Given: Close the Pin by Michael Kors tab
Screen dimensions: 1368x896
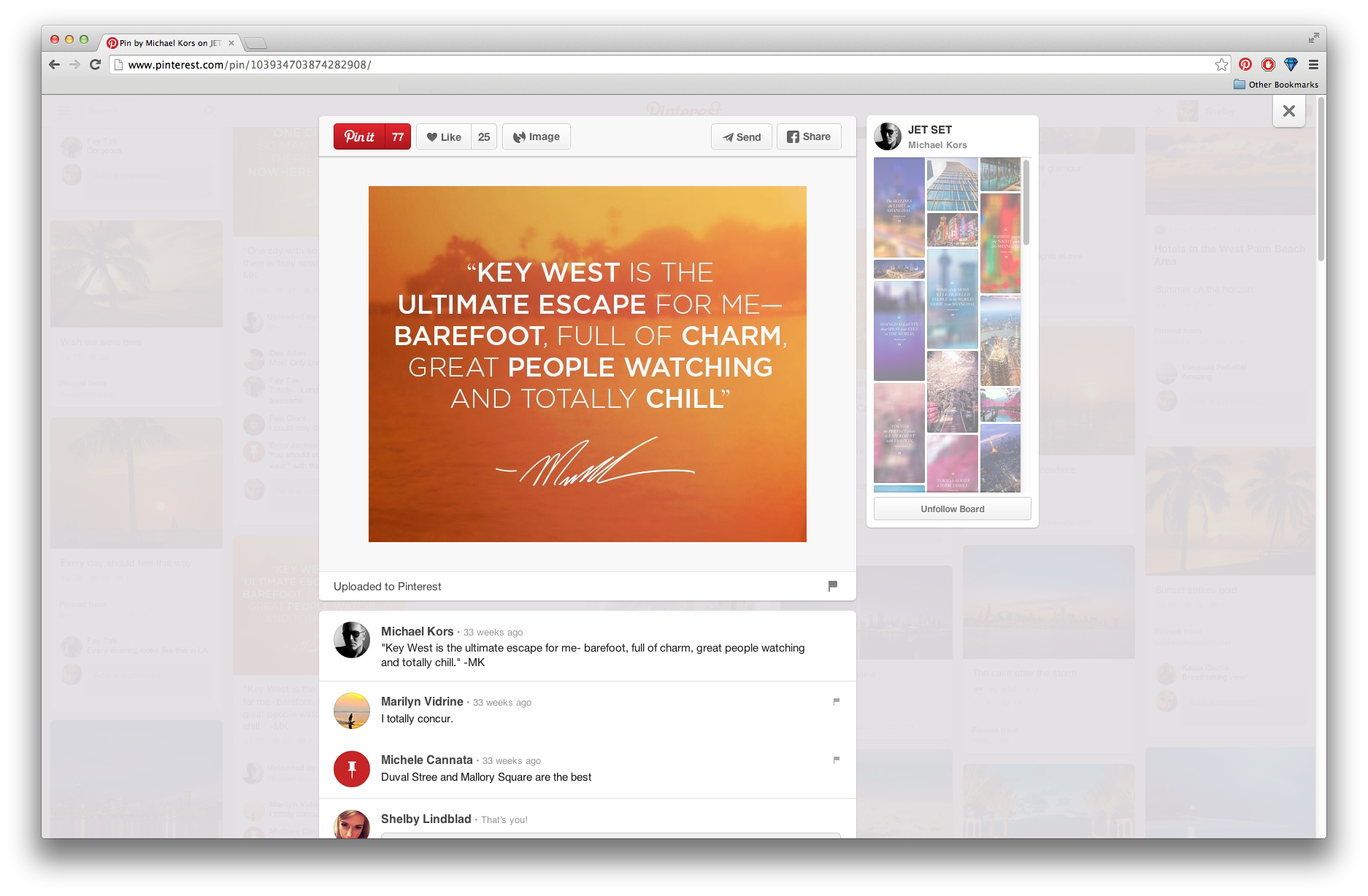Looking at the screenshot, I should [x=231, y=43].
